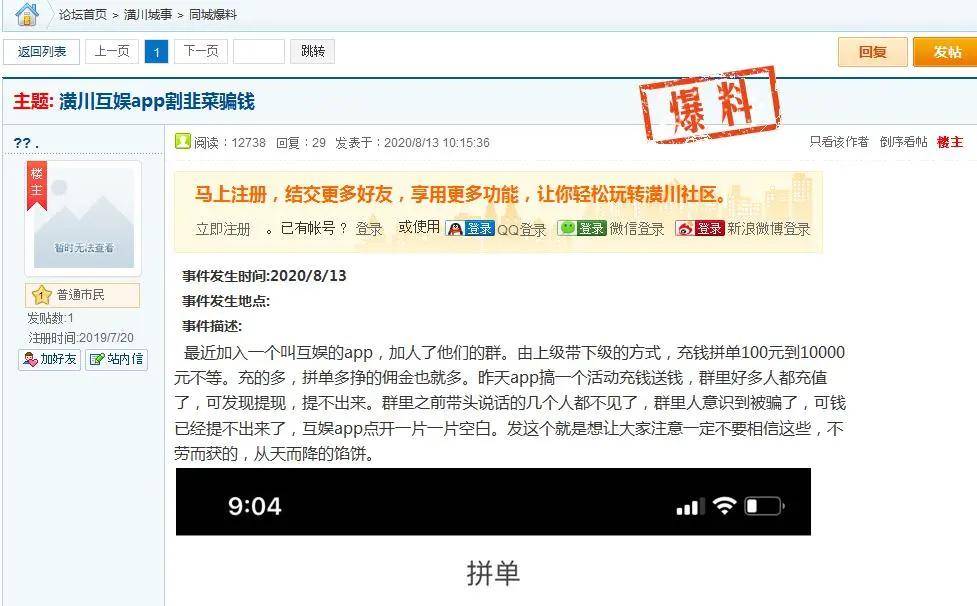977x606 pixels.
Task: Click the 立即注册 registration link
Action: 224,228
